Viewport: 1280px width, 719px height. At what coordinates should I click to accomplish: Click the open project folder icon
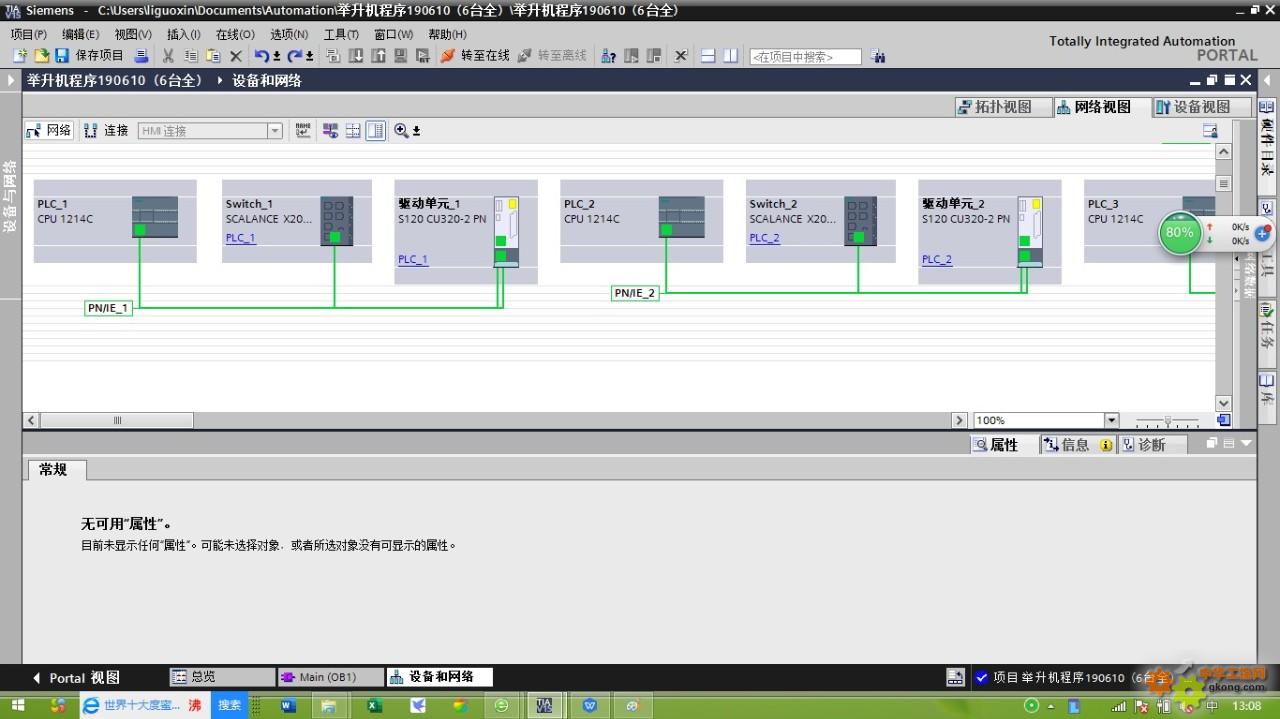[x=41, y=56]
